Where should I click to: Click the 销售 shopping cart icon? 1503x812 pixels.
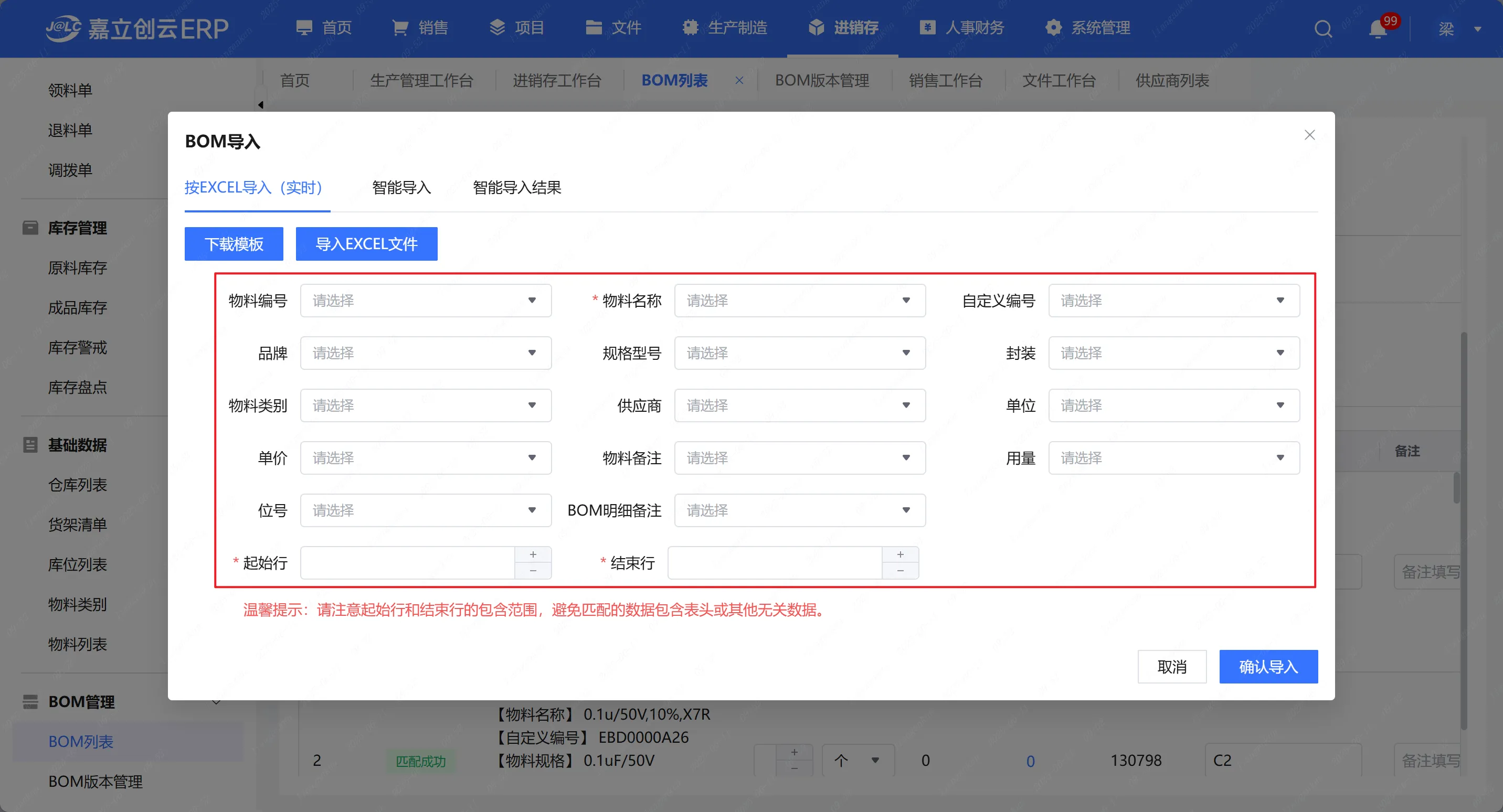click(400, 27)
